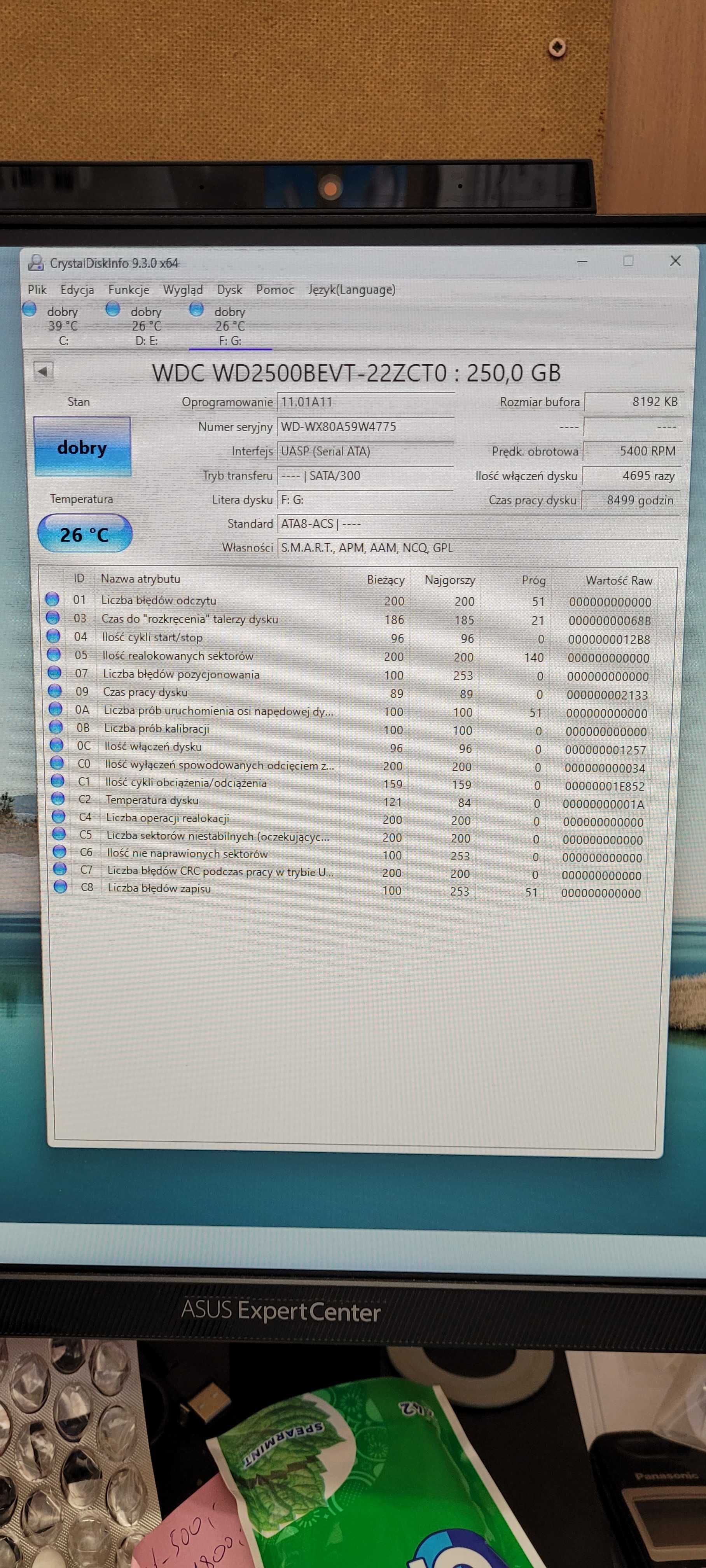Click status orb for attribute 04
Image resolution: width=706 pixels, height=1568 pixels.
click(x=54, y=636)
